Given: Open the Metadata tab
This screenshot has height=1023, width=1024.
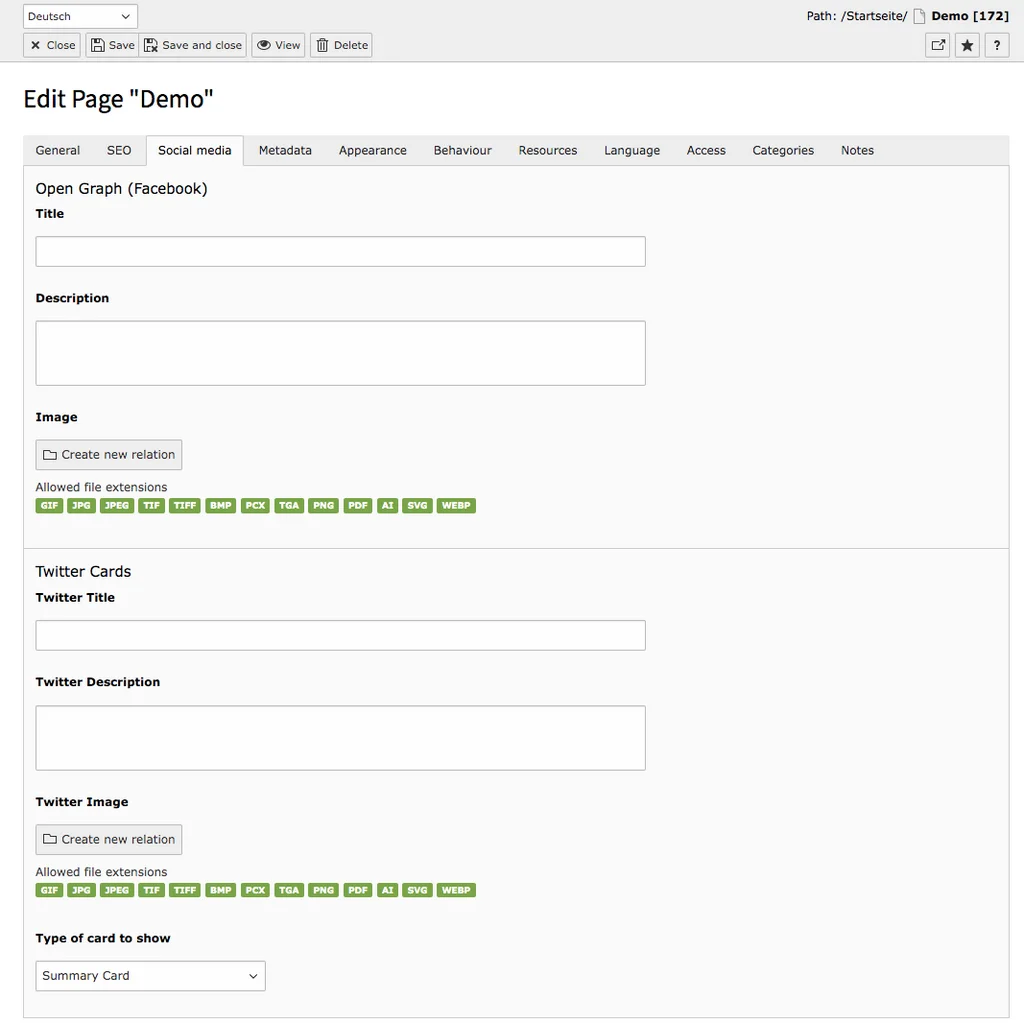Looking at the screenshot, I should tap(285, 150).
